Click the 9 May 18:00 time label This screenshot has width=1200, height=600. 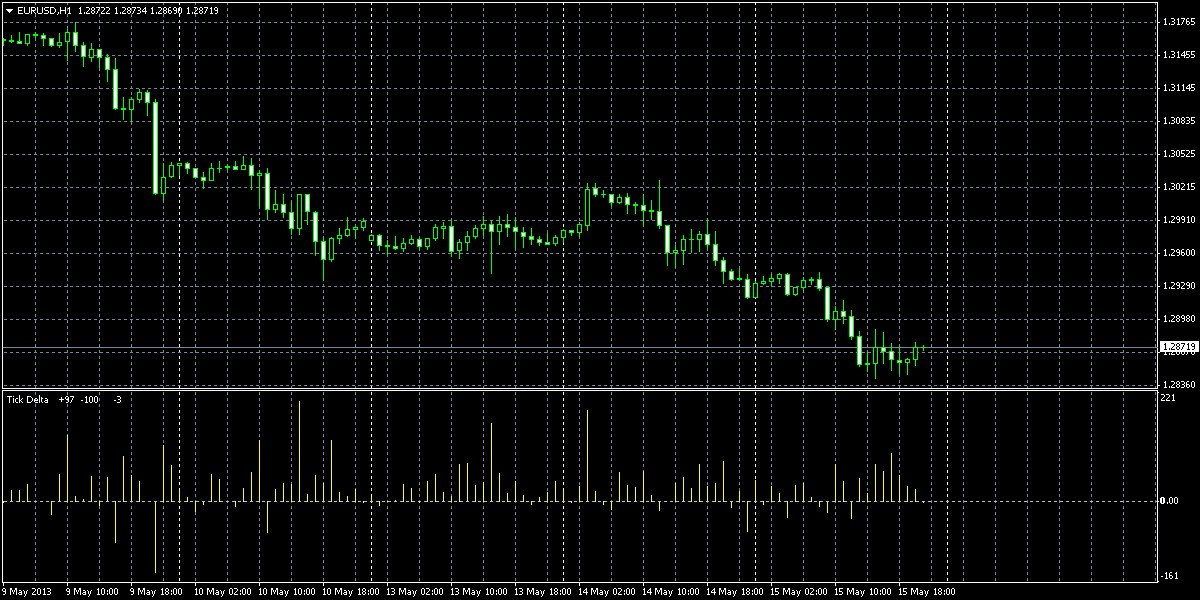click(x=157, y=591)
